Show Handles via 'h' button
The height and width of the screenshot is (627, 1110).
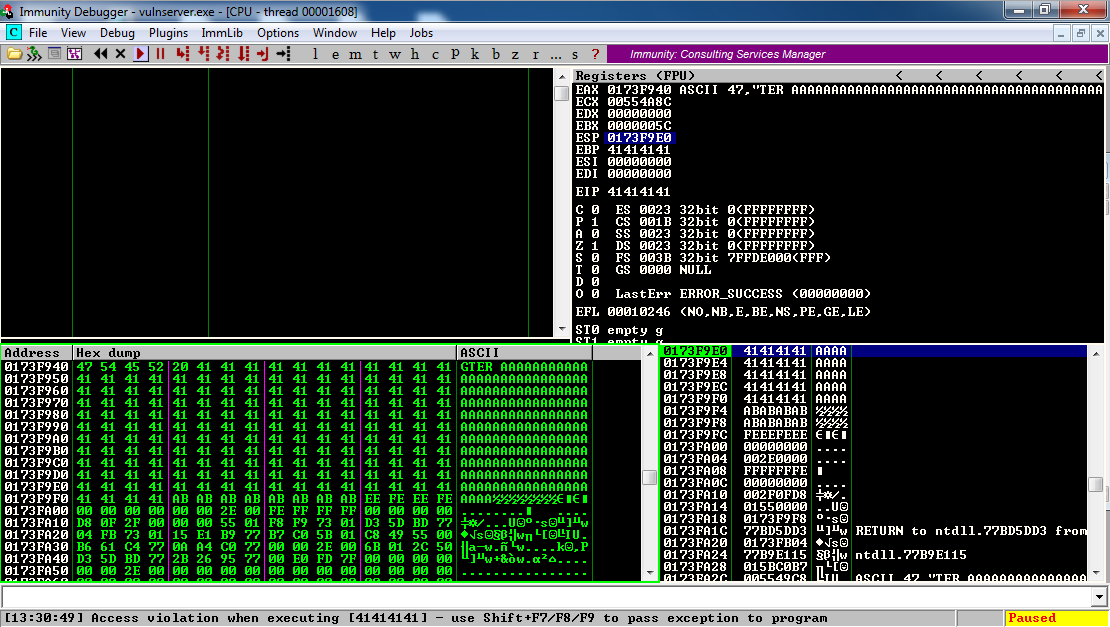tap(415, 54)
